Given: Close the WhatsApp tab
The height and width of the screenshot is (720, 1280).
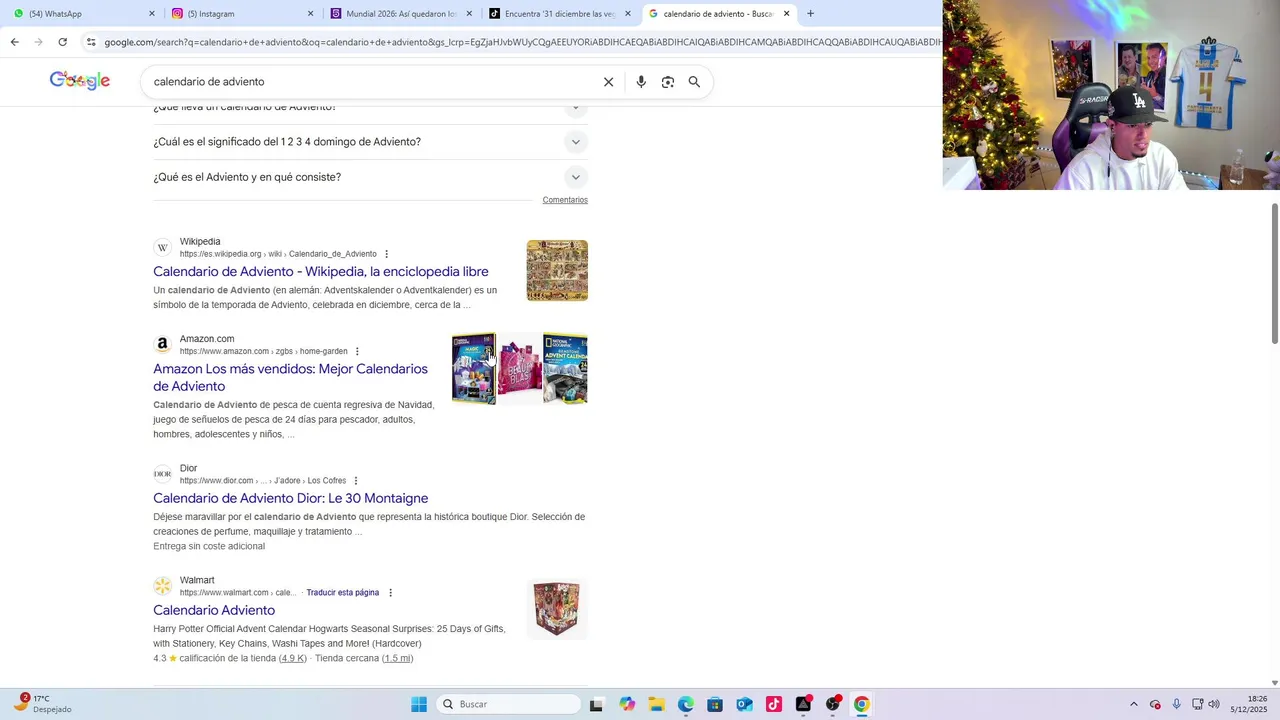Looking at the screenshot, I should [152, 14].
